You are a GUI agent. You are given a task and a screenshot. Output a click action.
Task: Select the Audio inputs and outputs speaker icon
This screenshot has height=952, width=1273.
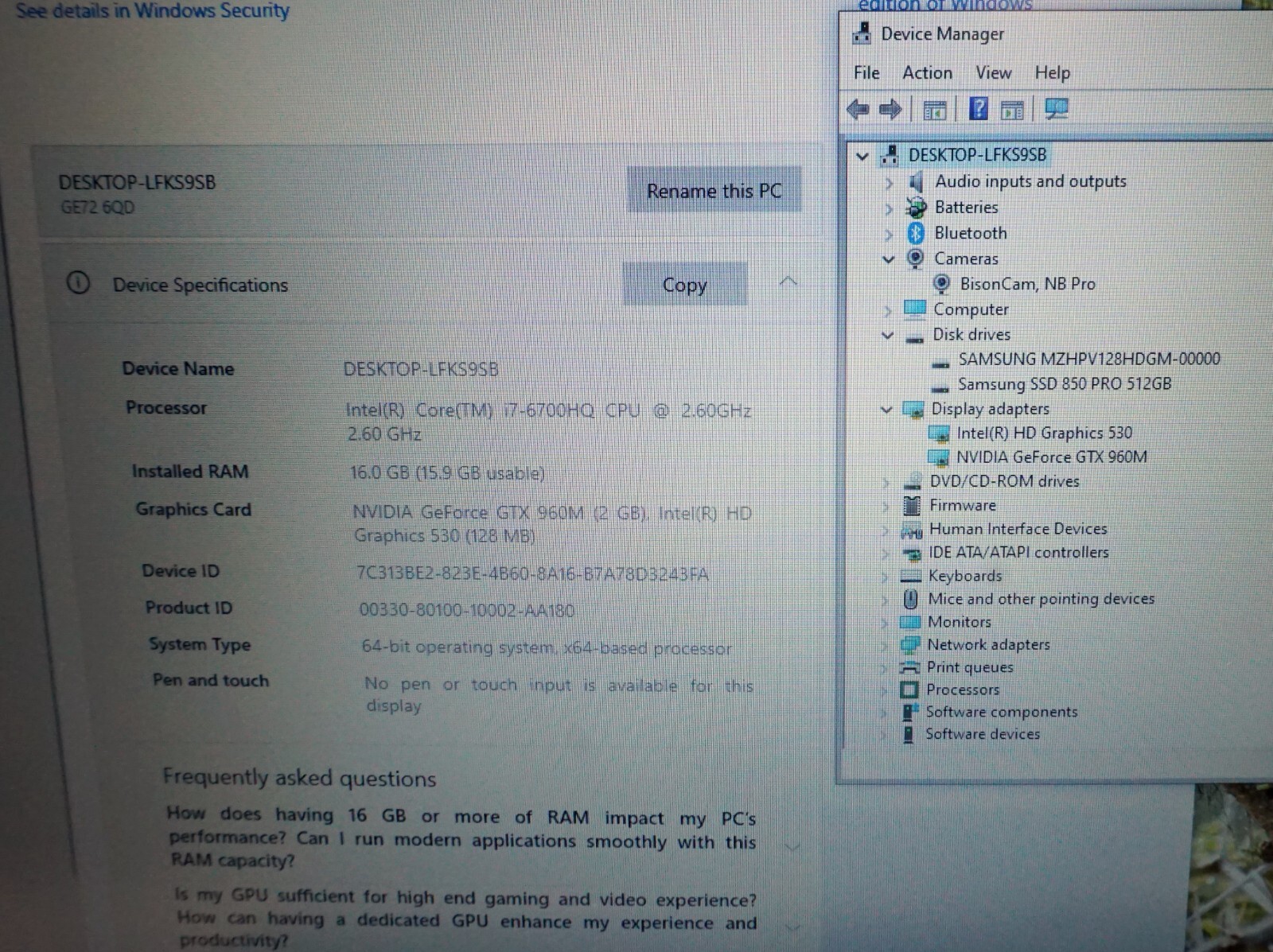tap(916, 181)
